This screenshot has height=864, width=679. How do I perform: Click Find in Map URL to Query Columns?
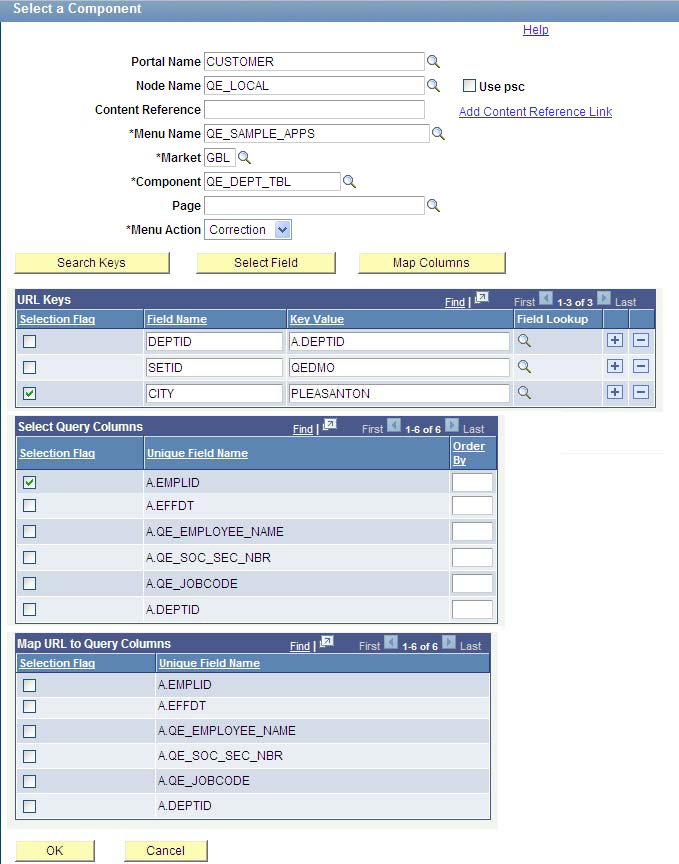(300, 646)
